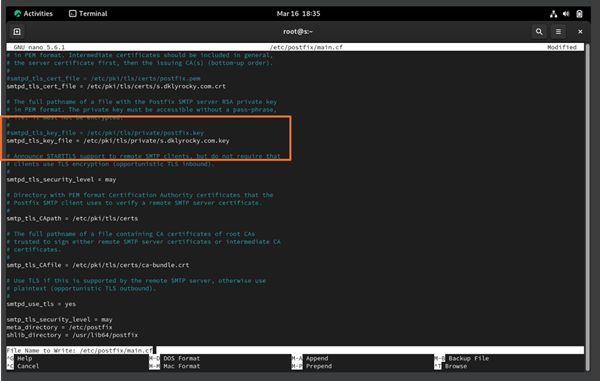
Task: Click the /etc/postfix/main.cf title in nano header
Action: coord(306,47)
